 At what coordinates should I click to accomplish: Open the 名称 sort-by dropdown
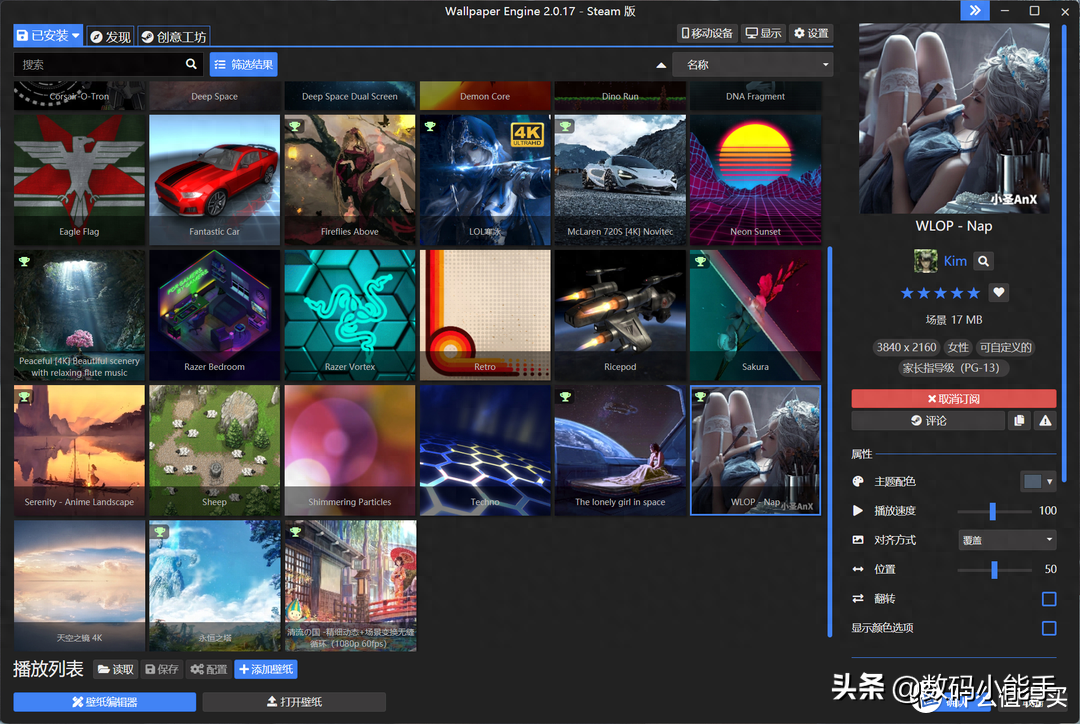[x=752, y=65]
